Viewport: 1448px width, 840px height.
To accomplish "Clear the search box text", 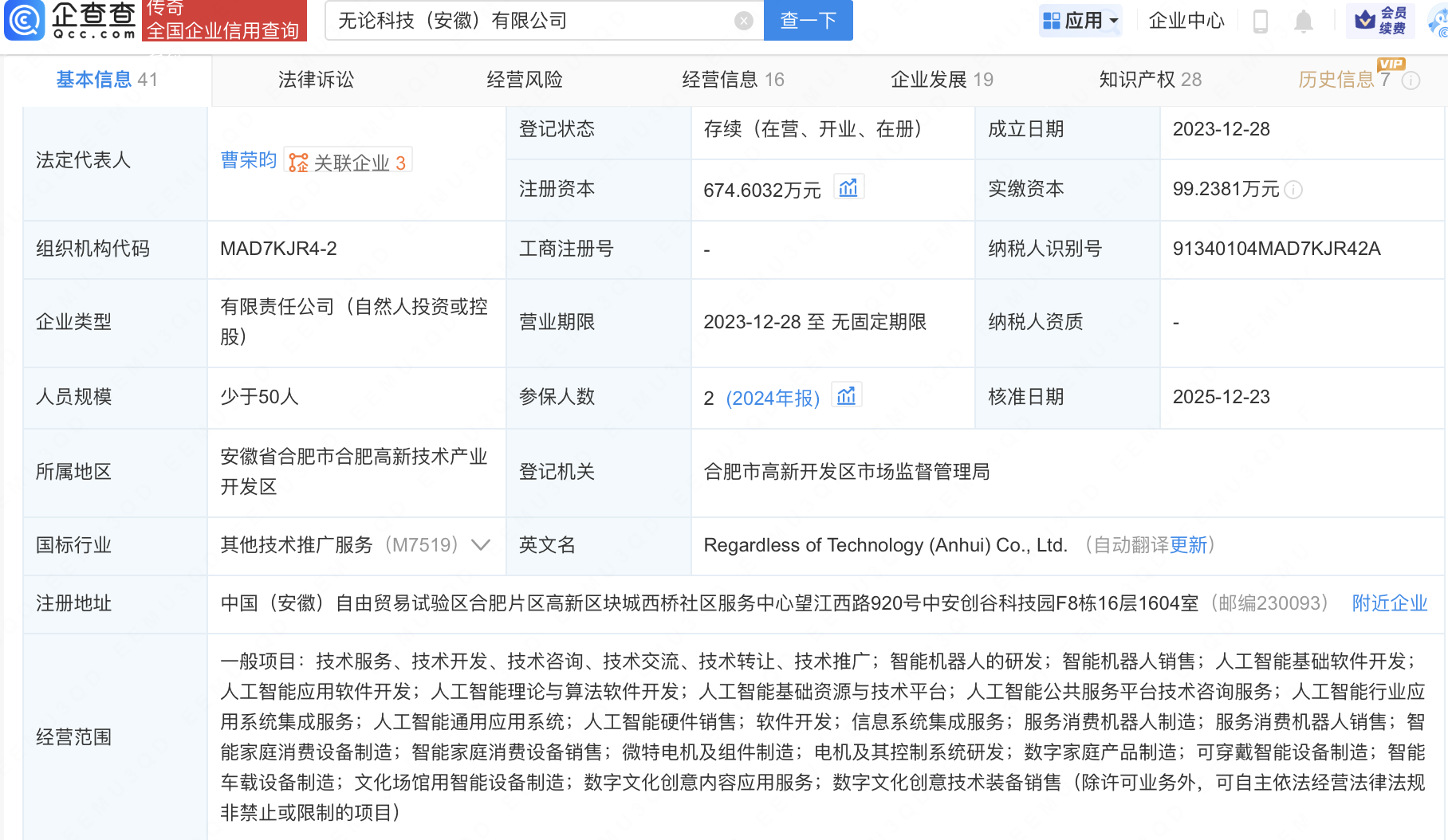I will (x=743, y=21).
